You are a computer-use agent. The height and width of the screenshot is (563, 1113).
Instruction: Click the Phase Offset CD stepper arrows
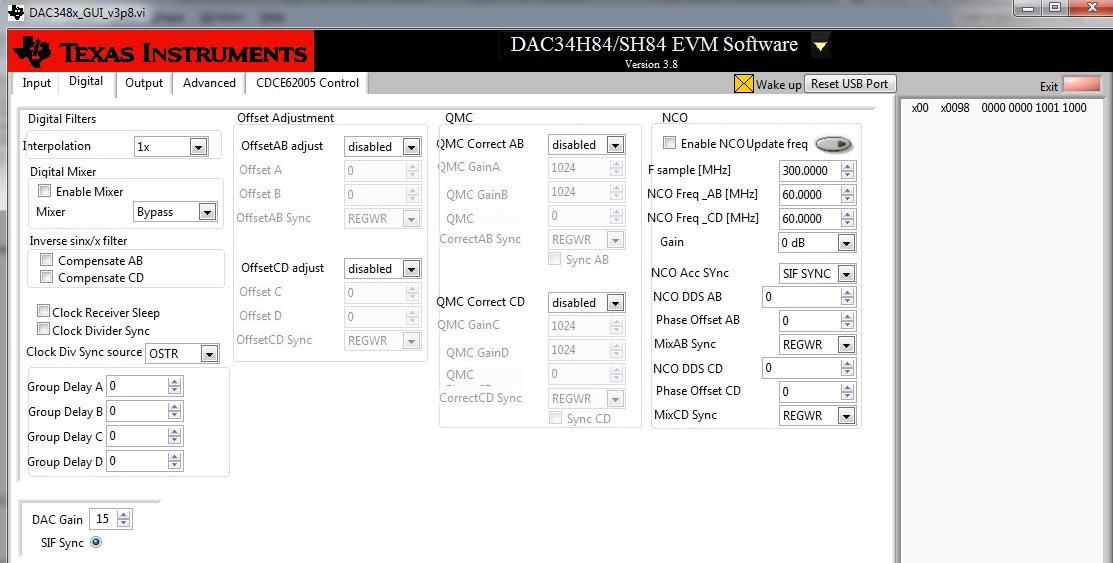pyautogui.click(x=848, y=392)
